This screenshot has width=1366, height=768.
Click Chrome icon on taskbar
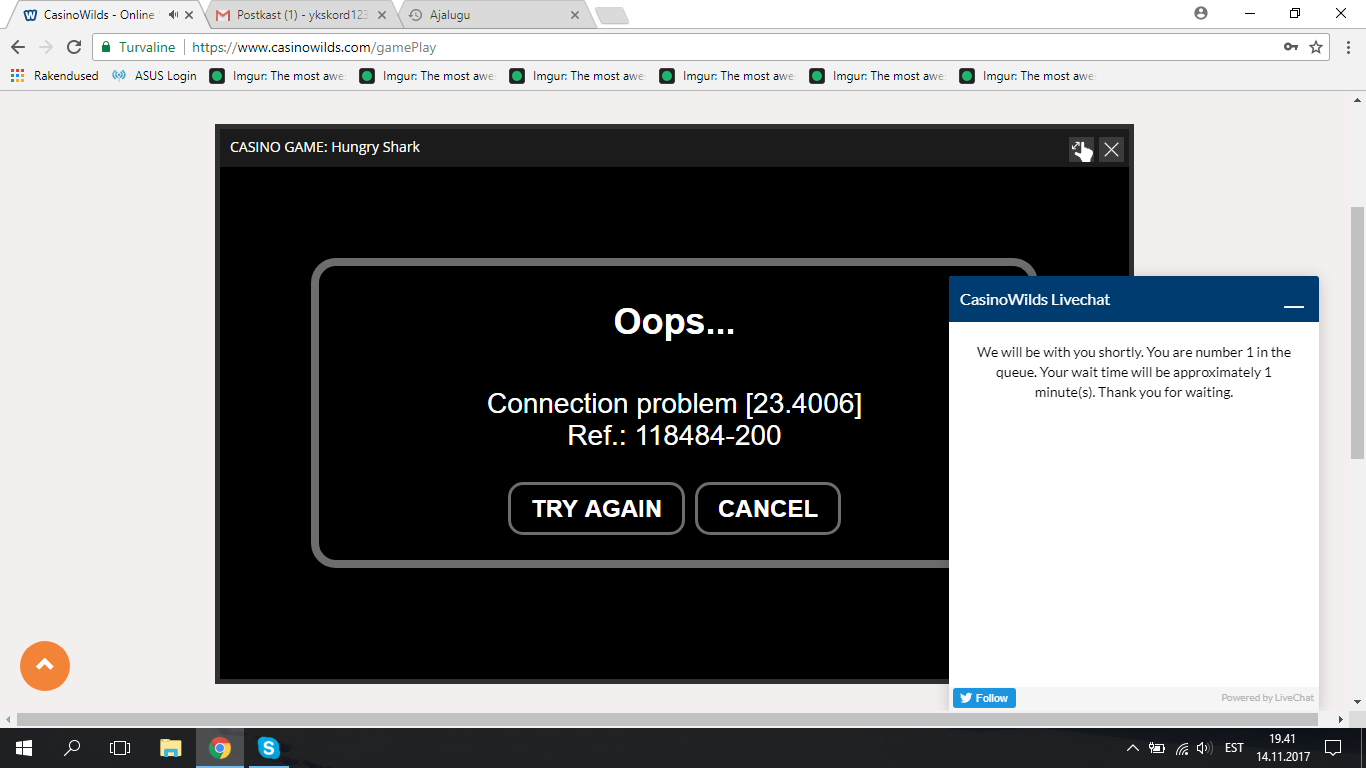[x=220, y=748]
